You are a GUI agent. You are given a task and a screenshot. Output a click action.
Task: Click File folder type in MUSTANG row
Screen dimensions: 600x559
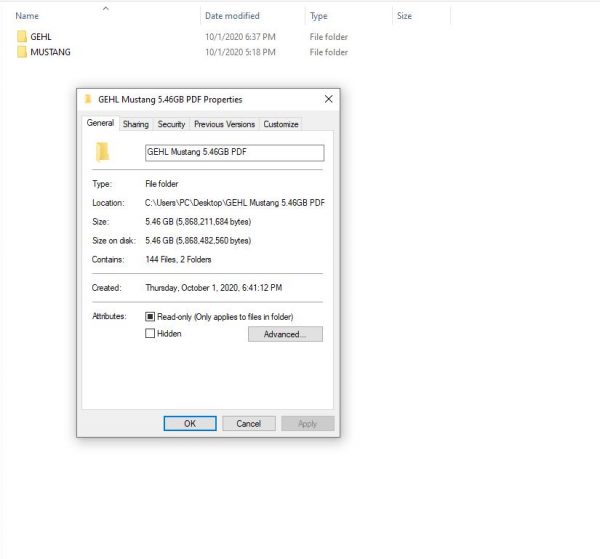click(x=329, y=52)
